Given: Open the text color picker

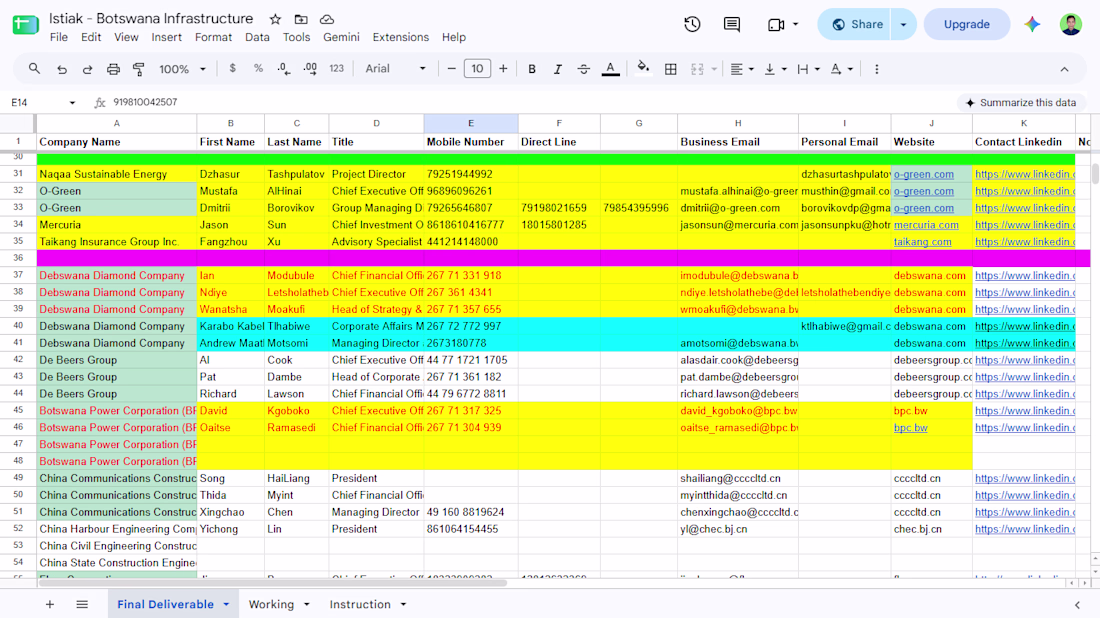Looking at the screenshot, I should tap(610, 69).
